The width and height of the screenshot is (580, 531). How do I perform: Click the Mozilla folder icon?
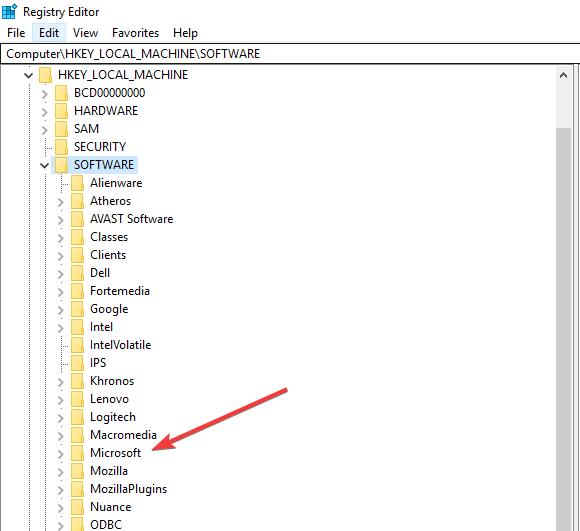click(x=77, y=471)
